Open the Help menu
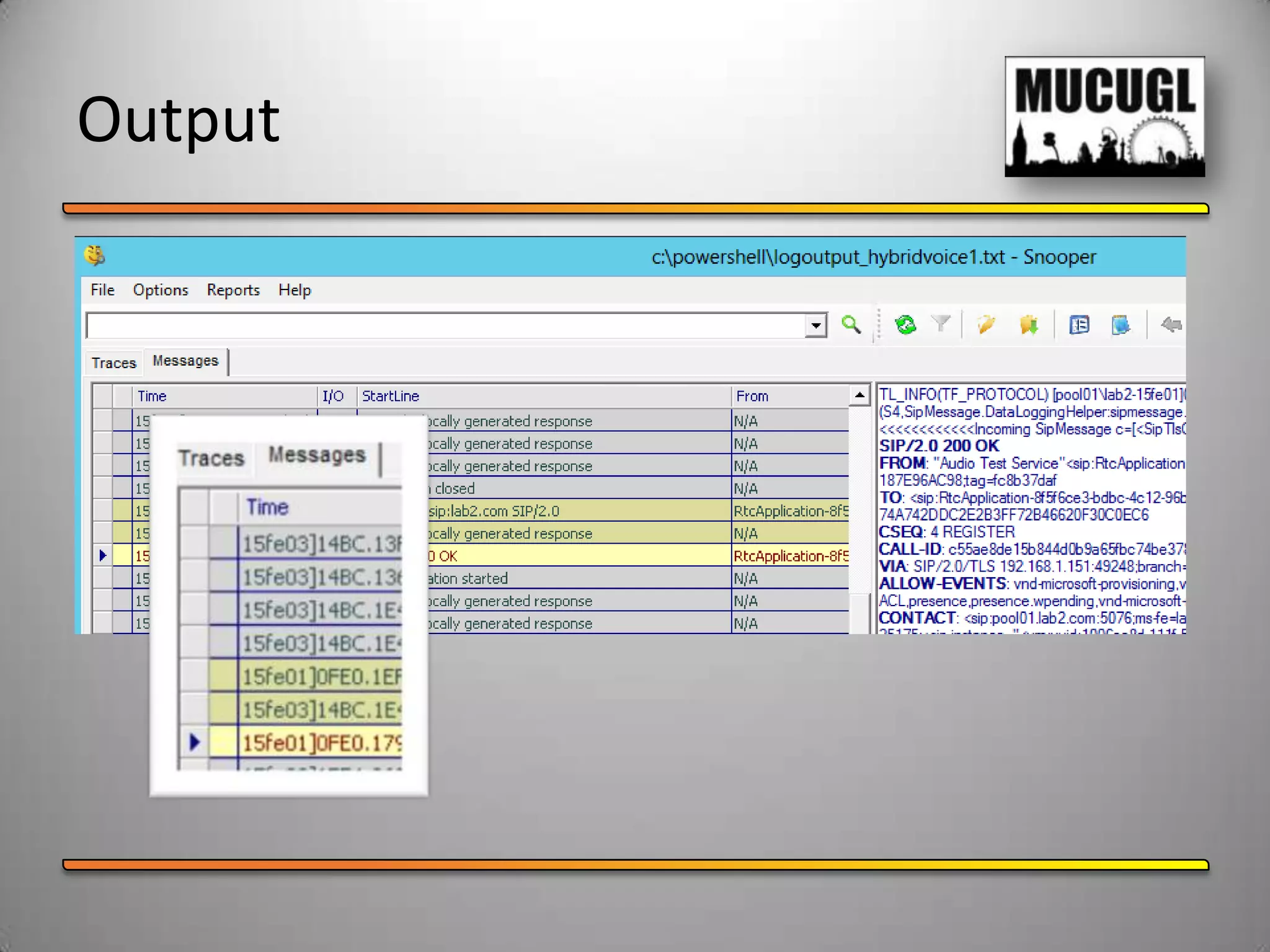The width and height of the screenshot is (1270, 952). pos(295,290)
